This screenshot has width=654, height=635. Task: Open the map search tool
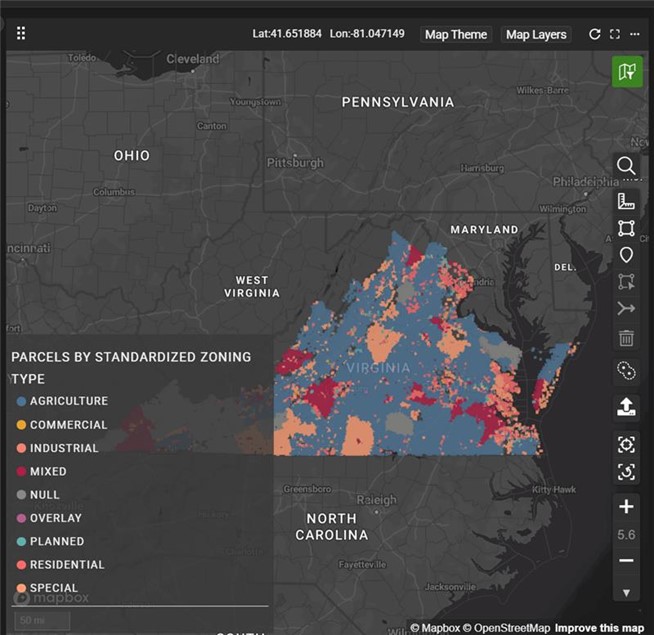(x=626, y=165)
